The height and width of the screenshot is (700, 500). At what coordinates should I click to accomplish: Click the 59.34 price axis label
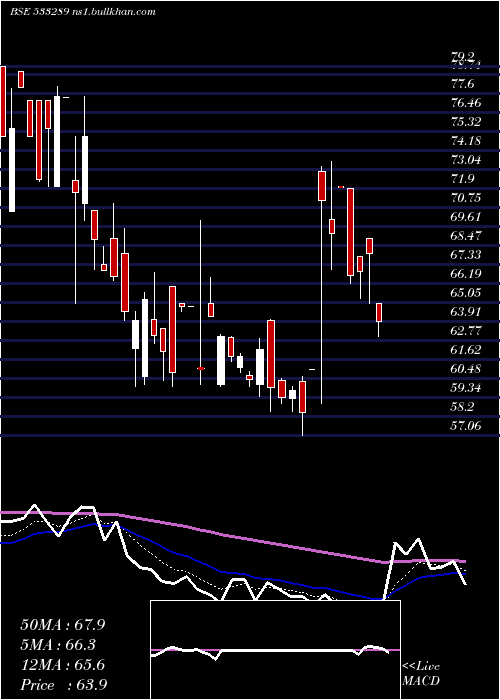pos(466,387)
